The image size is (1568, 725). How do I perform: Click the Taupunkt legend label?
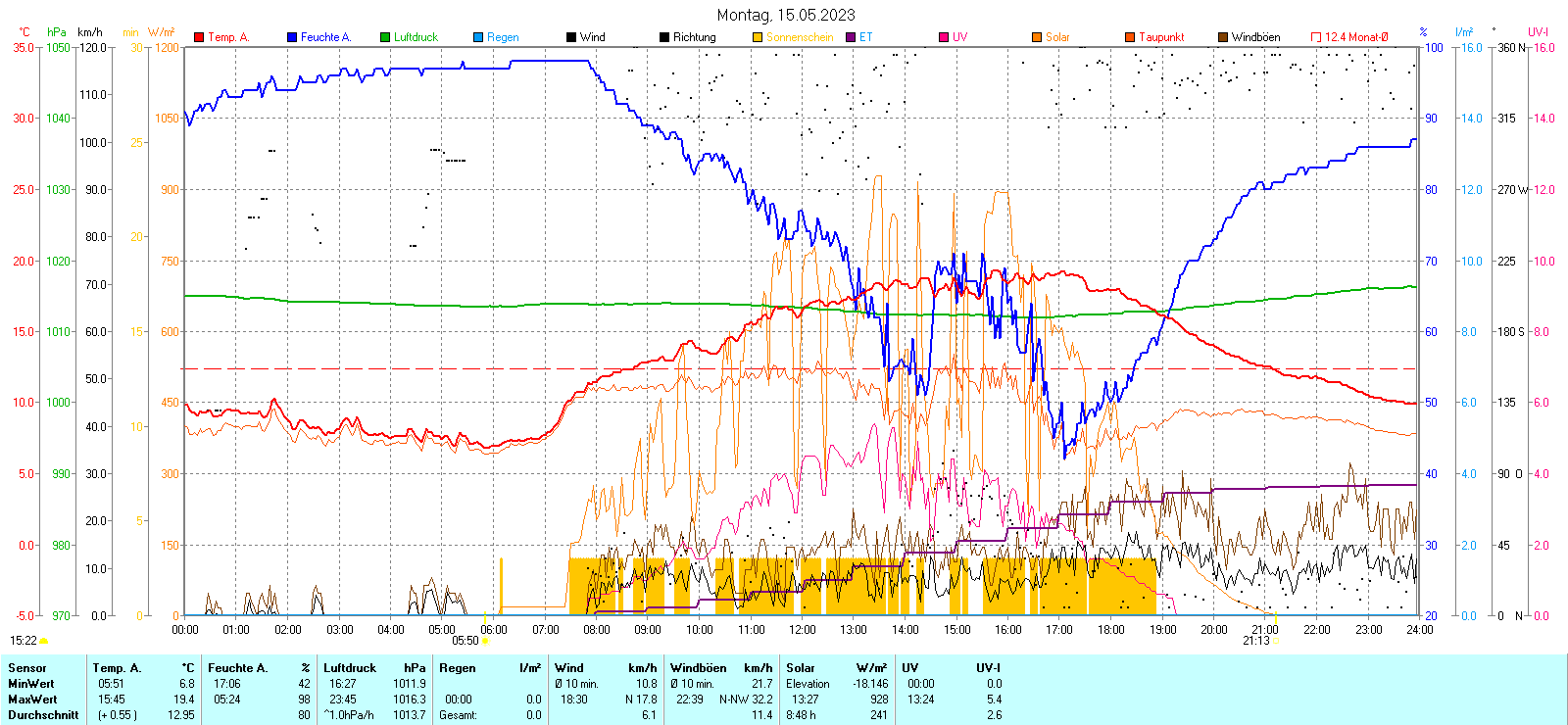[x=1161, y=37]
